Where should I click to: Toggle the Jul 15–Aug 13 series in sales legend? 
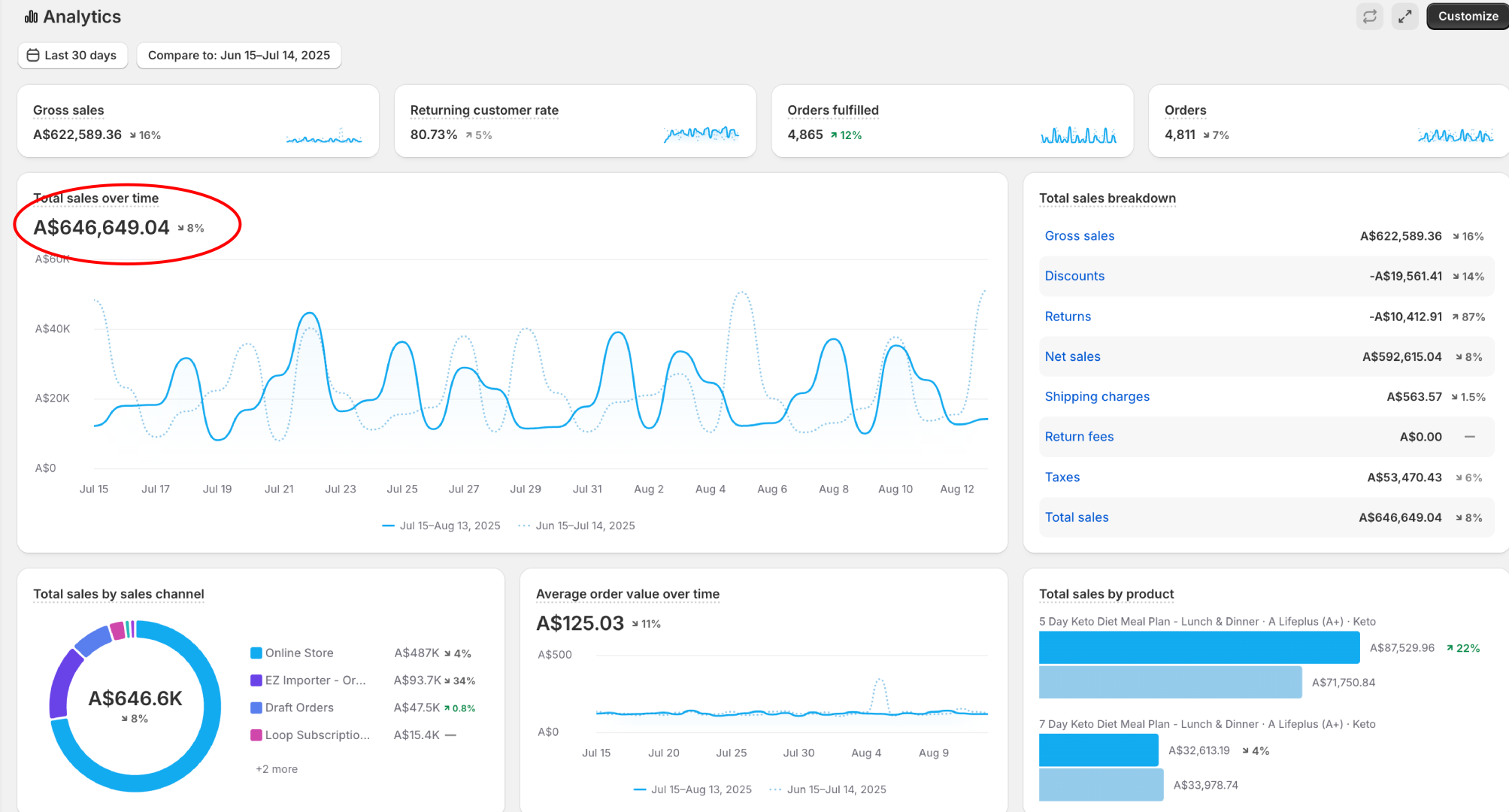pos(441,526)
